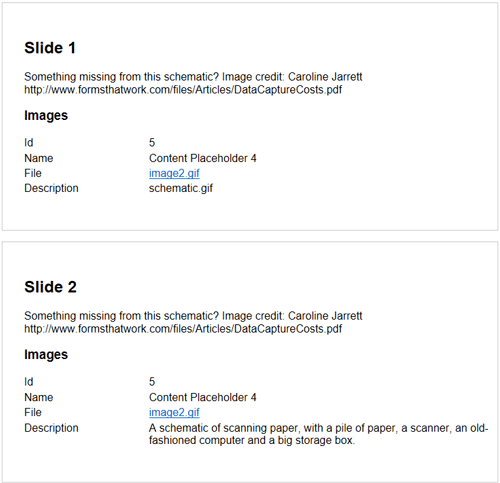The height and width of the screenshot is (483, 500).
Task: Click the 'schematic.gif' description value
Action: pos(181,188)
